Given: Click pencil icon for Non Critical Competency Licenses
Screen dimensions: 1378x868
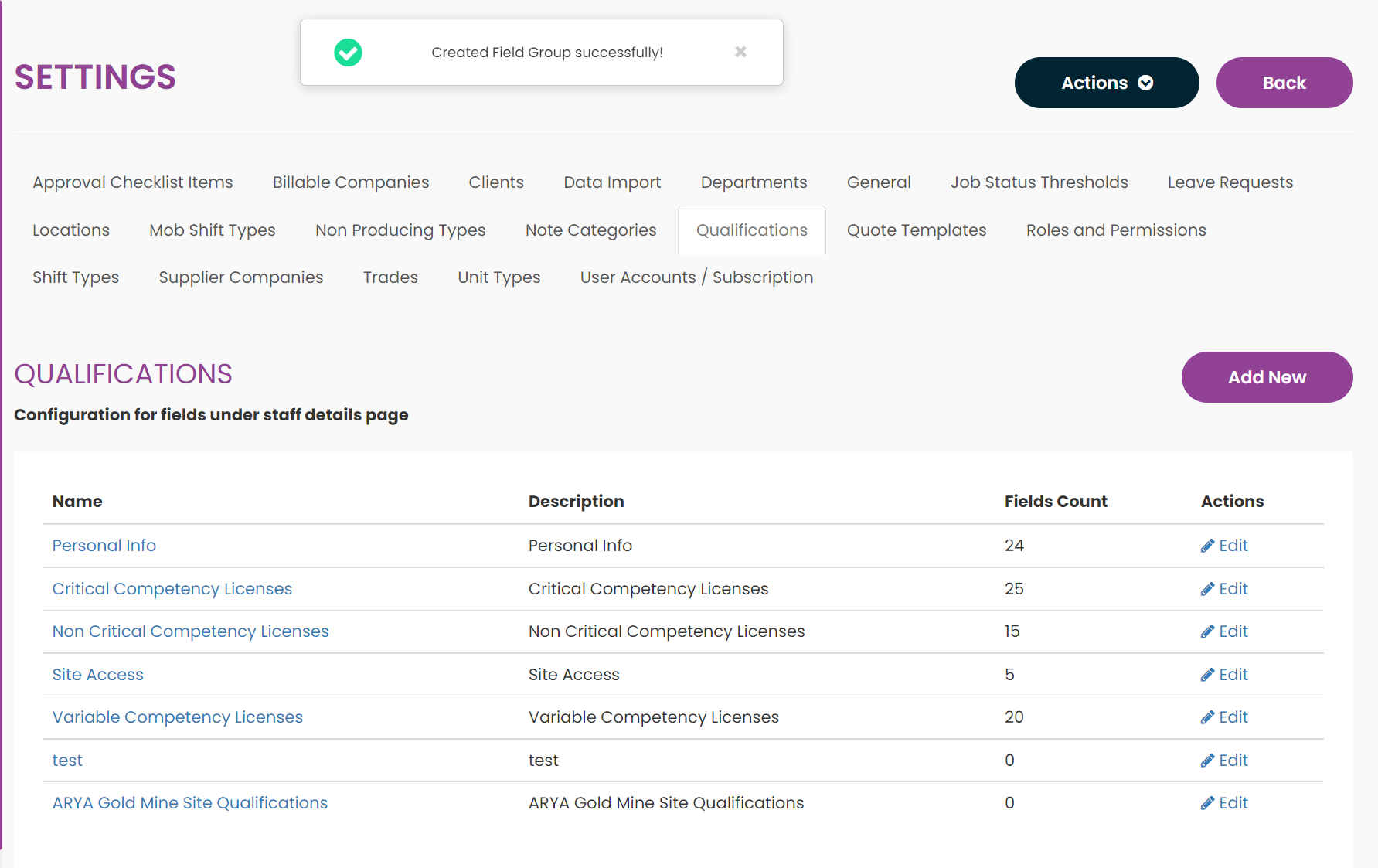Looking at the screenshot, I should pyautogui.click(x=1207, y=631).
